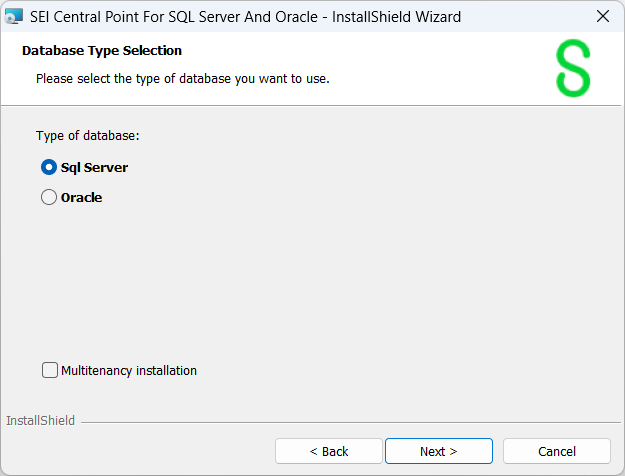
Task: Click the "Oracle" option label
Action: pos(82,198)
